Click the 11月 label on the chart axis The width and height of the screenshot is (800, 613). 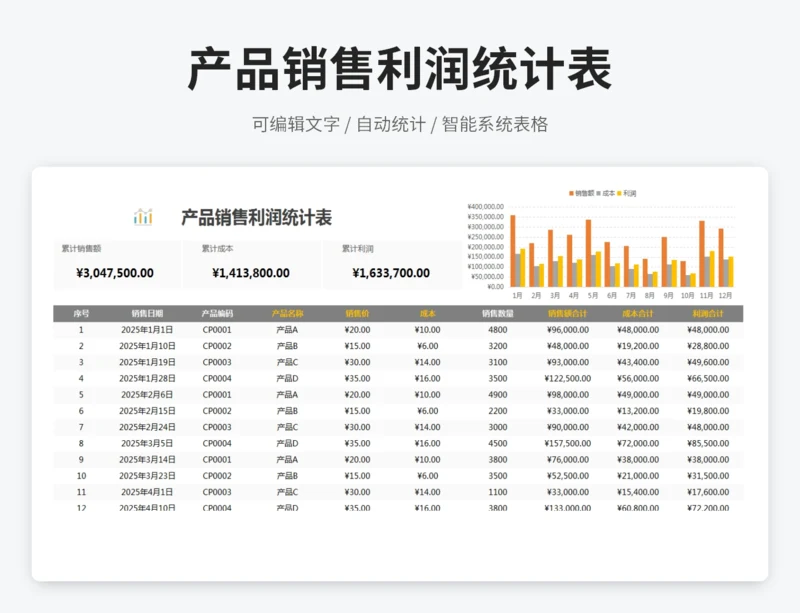pyautogui.click(x=707, y=296)
